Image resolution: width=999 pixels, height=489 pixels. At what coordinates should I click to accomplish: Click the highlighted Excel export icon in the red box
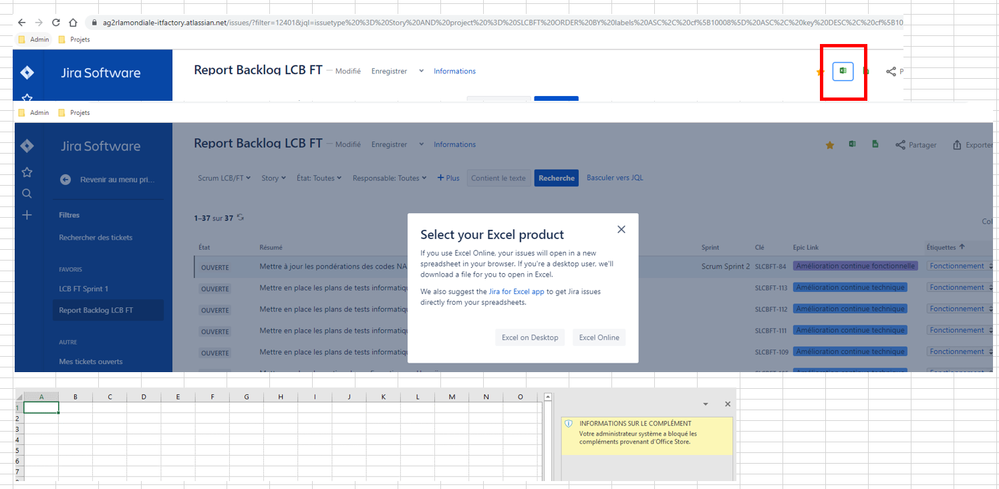point(843,71)
